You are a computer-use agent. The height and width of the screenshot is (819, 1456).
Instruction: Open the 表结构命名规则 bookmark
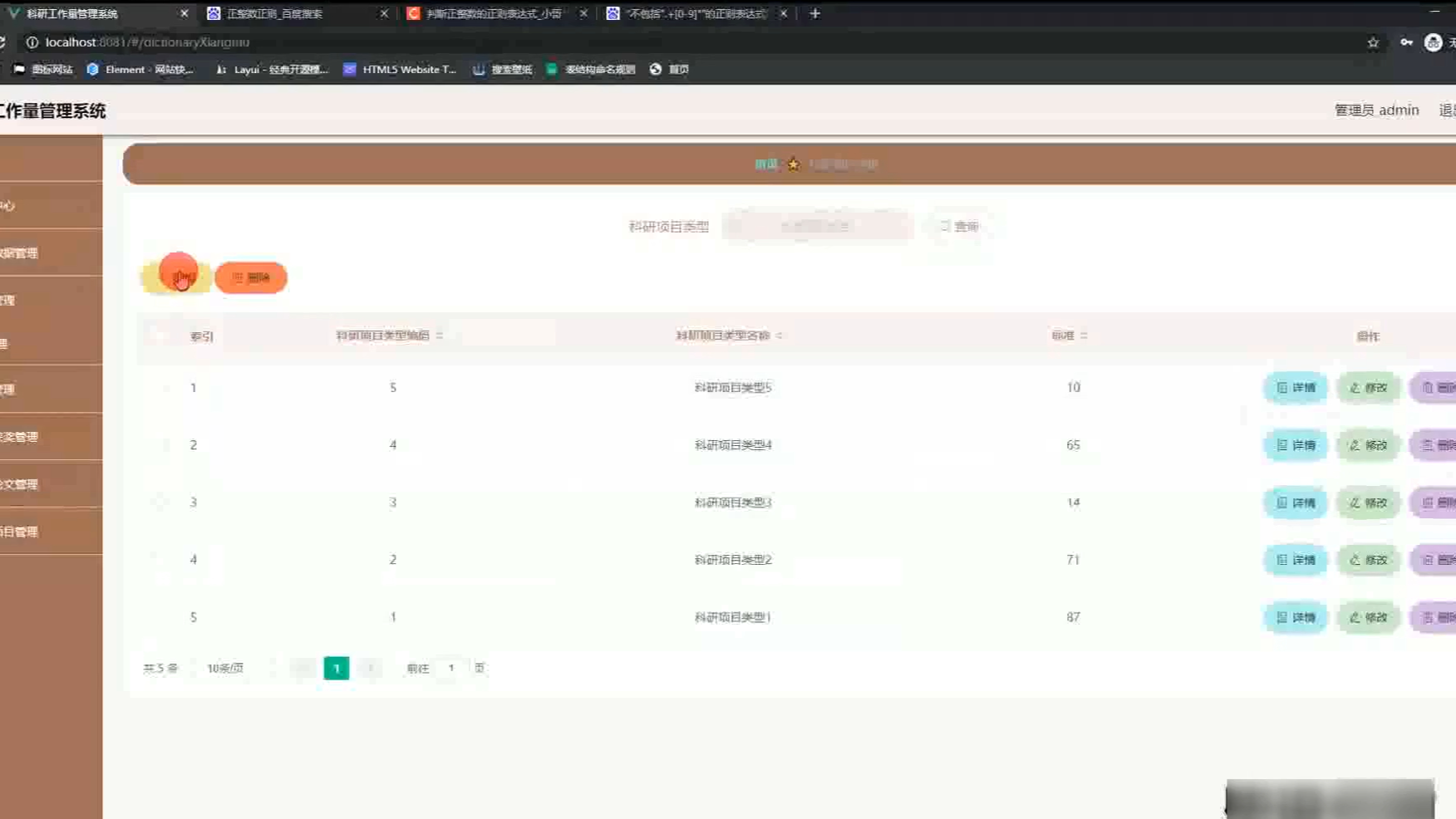pos(590,69)
